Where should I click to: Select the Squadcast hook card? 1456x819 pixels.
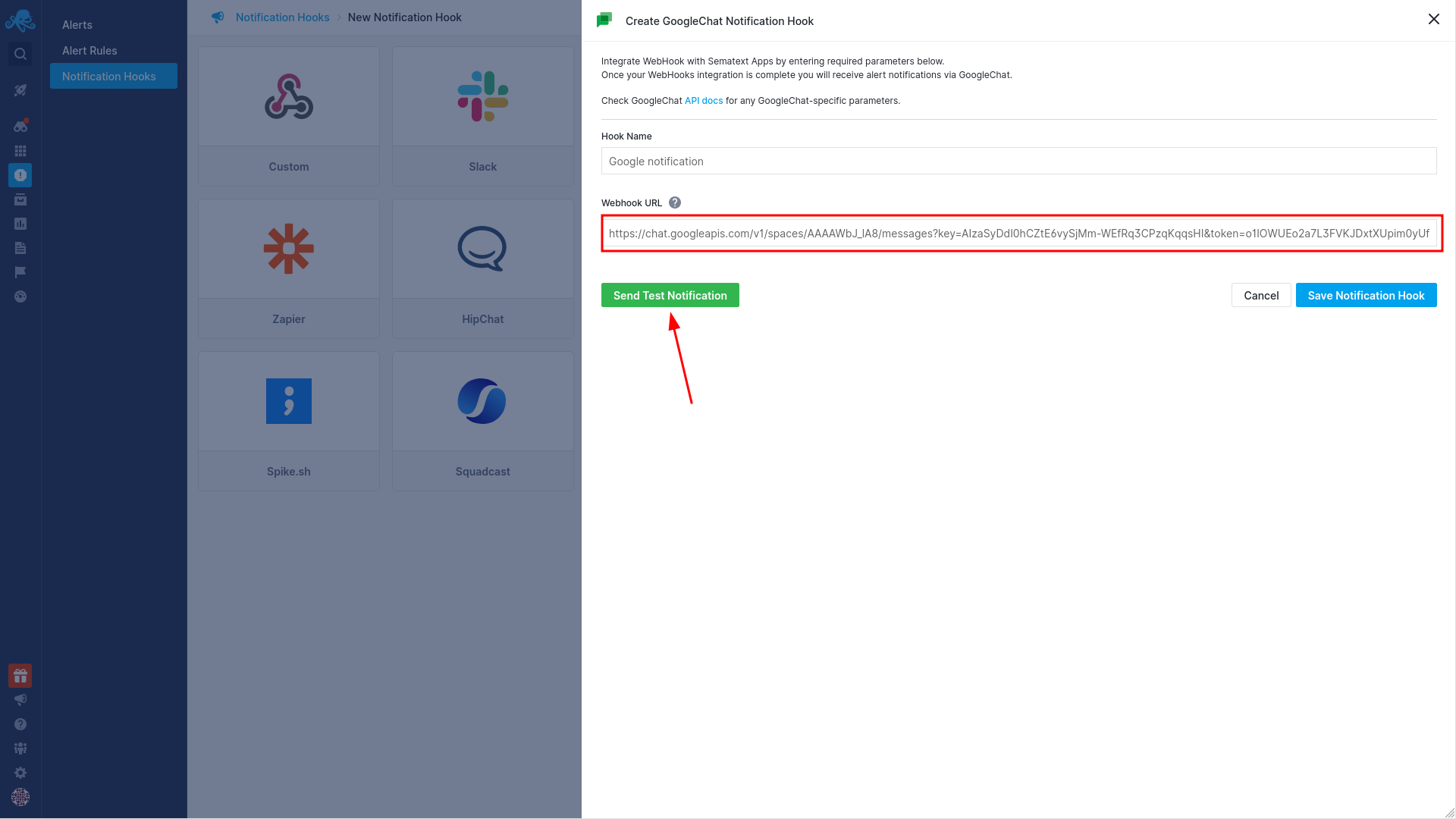(483, 421)
